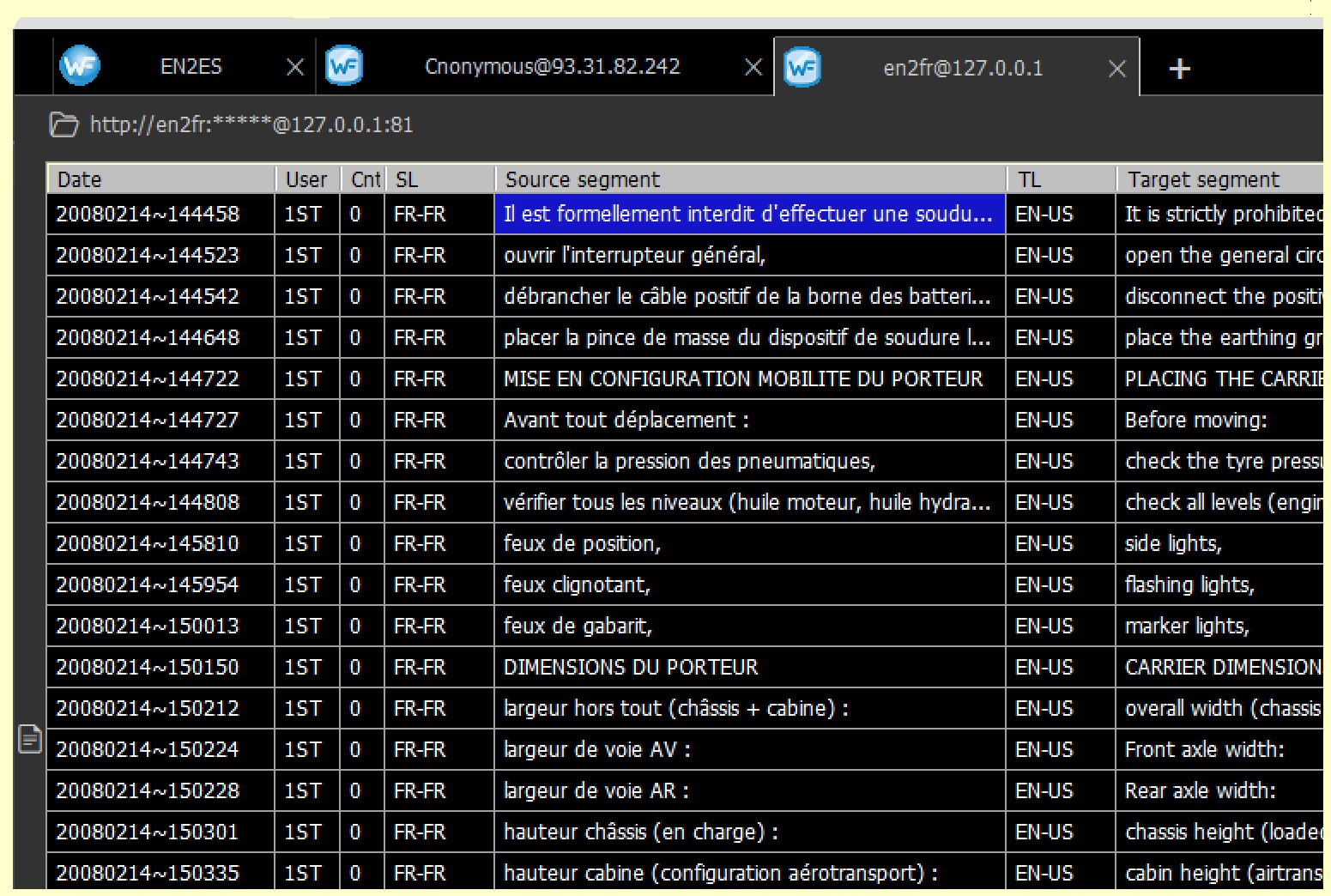The width and height of the screenshot is (1331, 896).
Task: Click the http://en2fr connection URL text
Action: coord(251,125)
